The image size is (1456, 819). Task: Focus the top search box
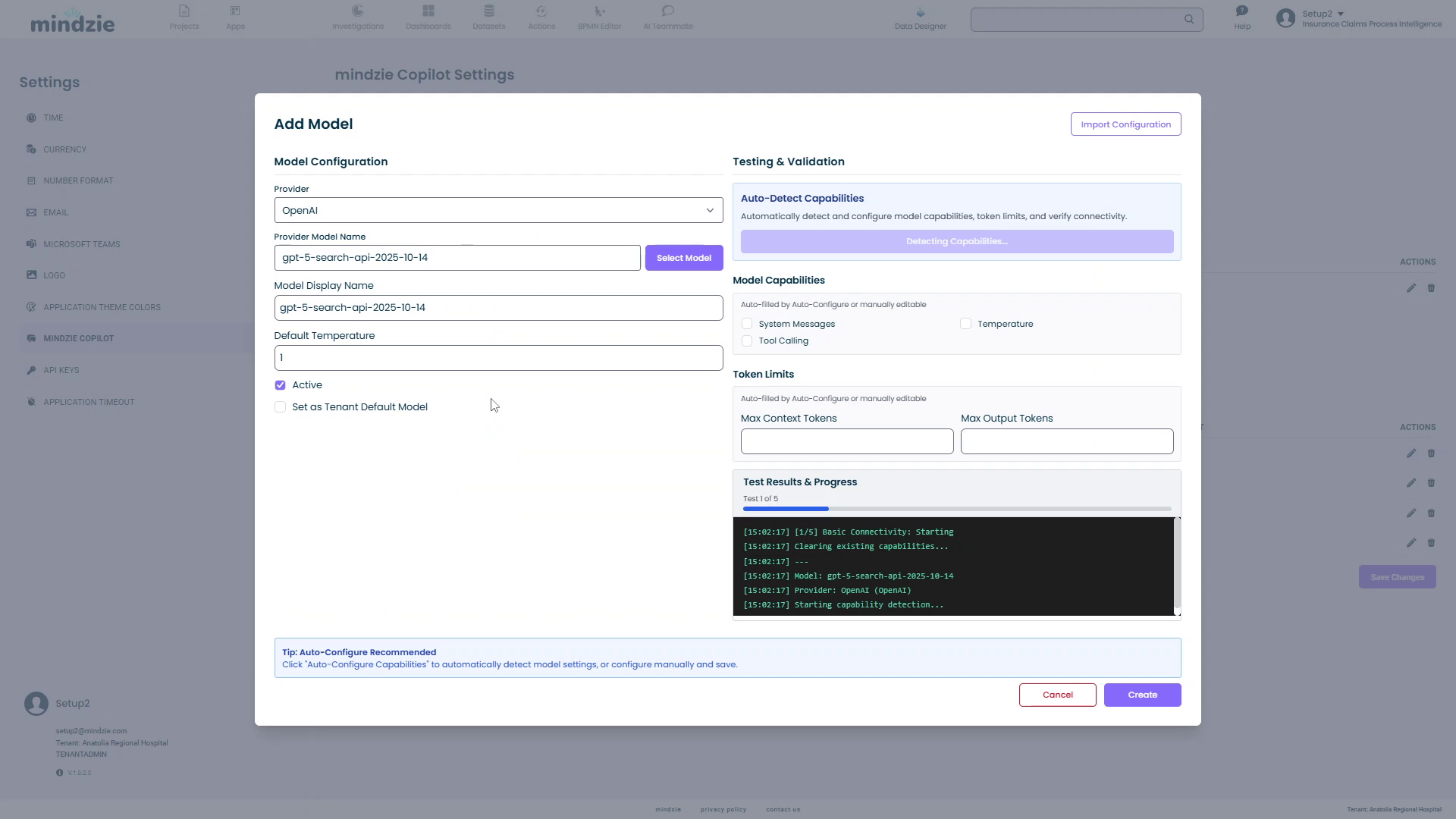point(1087,20)
